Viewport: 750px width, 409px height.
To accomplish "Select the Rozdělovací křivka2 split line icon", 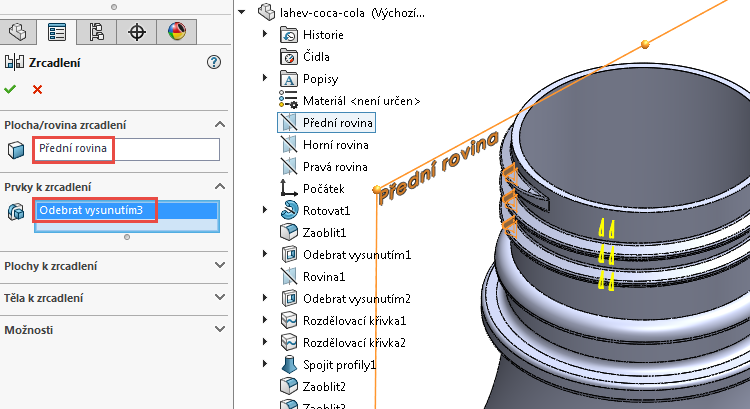I will point(289,343).
